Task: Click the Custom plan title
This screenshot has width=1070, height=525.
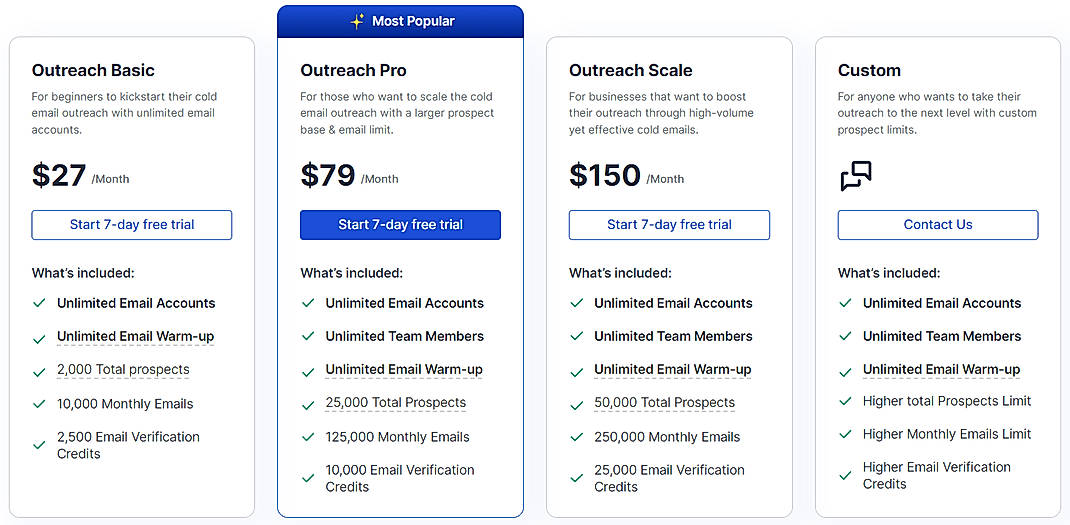Action: tap(869, 70)
